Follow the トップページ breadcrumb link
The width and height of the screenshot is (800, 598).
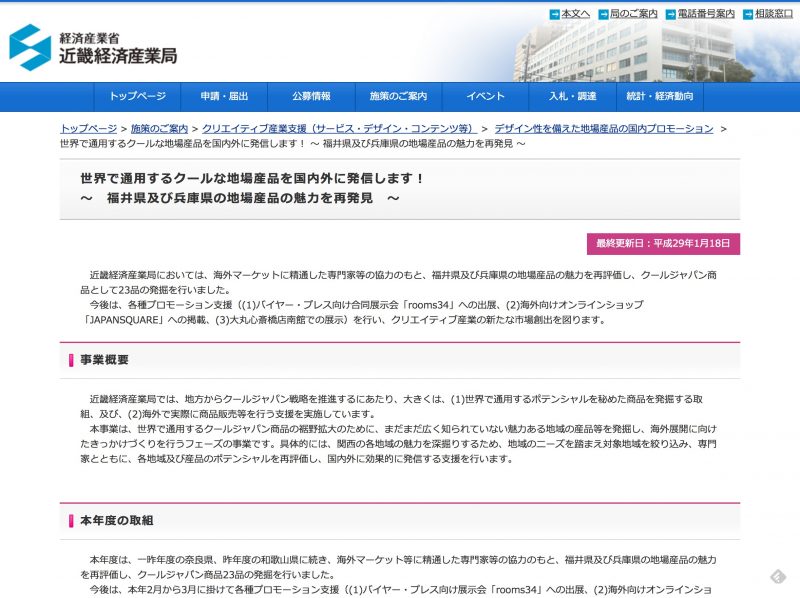point(89,129)
